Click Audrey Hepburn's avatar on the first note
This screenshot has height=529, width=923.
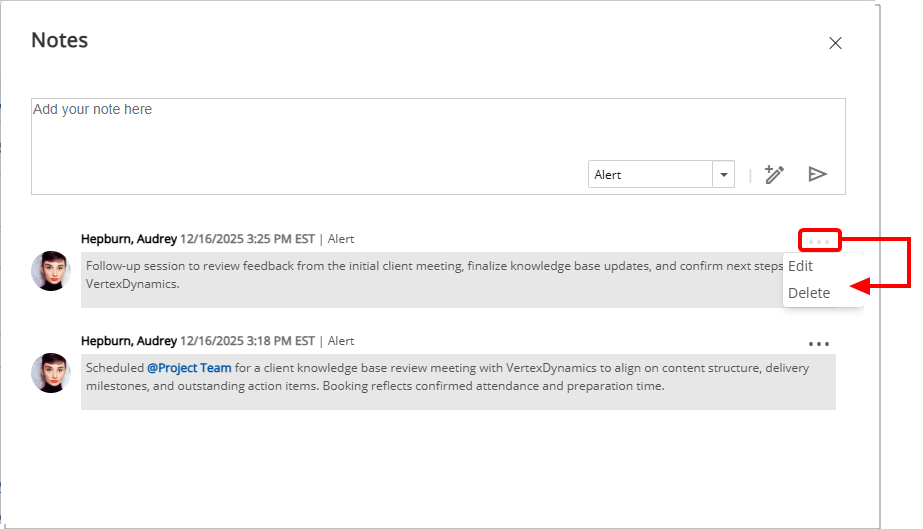point(51,271)
